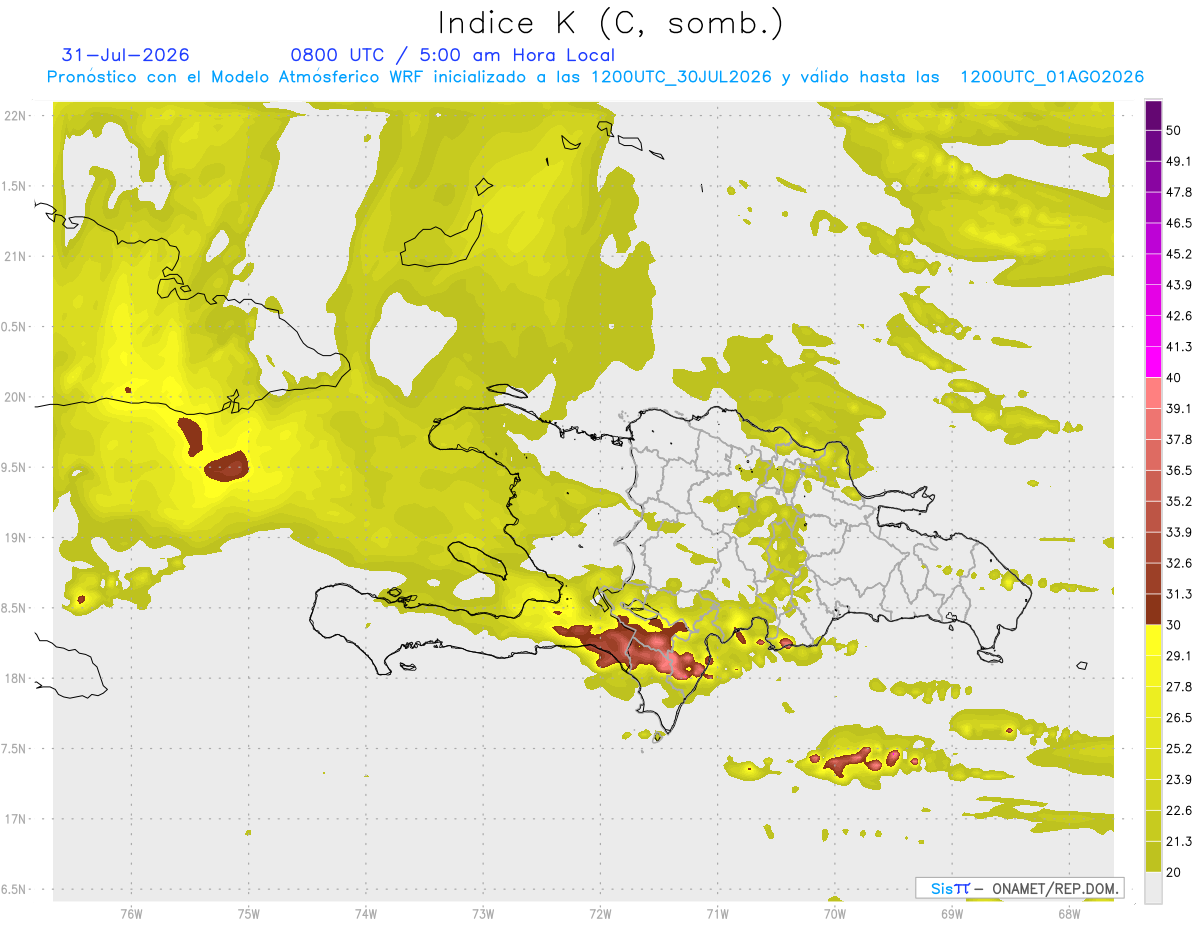Click the color bar value '23.9'
Viewport: 1200px width, 927px height.
point(1179,779)
